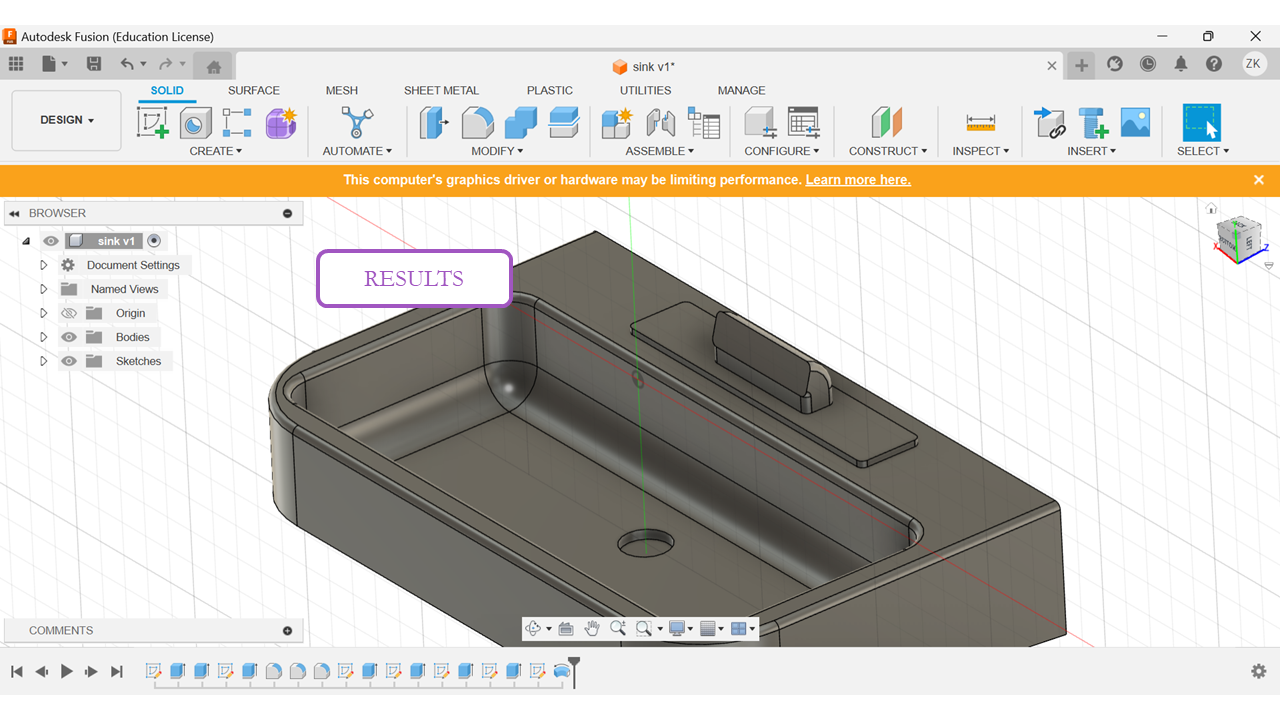The image size is (1280, 720).
Task: Open the CREATE dropdown menu
Action: point(216,151)
